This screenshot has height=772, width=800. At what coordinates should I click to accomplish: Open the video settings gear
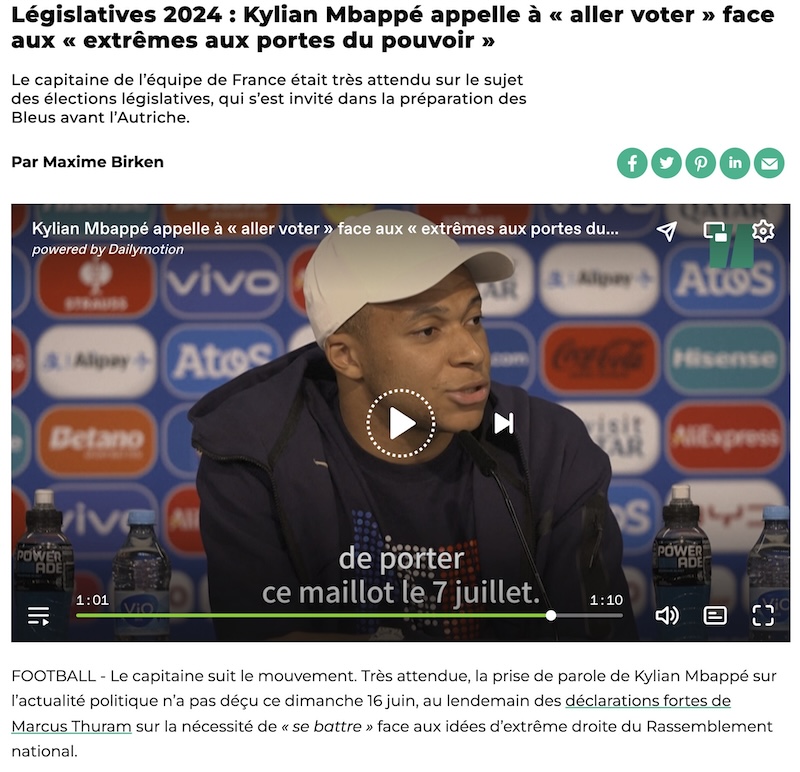click(763, 231)
